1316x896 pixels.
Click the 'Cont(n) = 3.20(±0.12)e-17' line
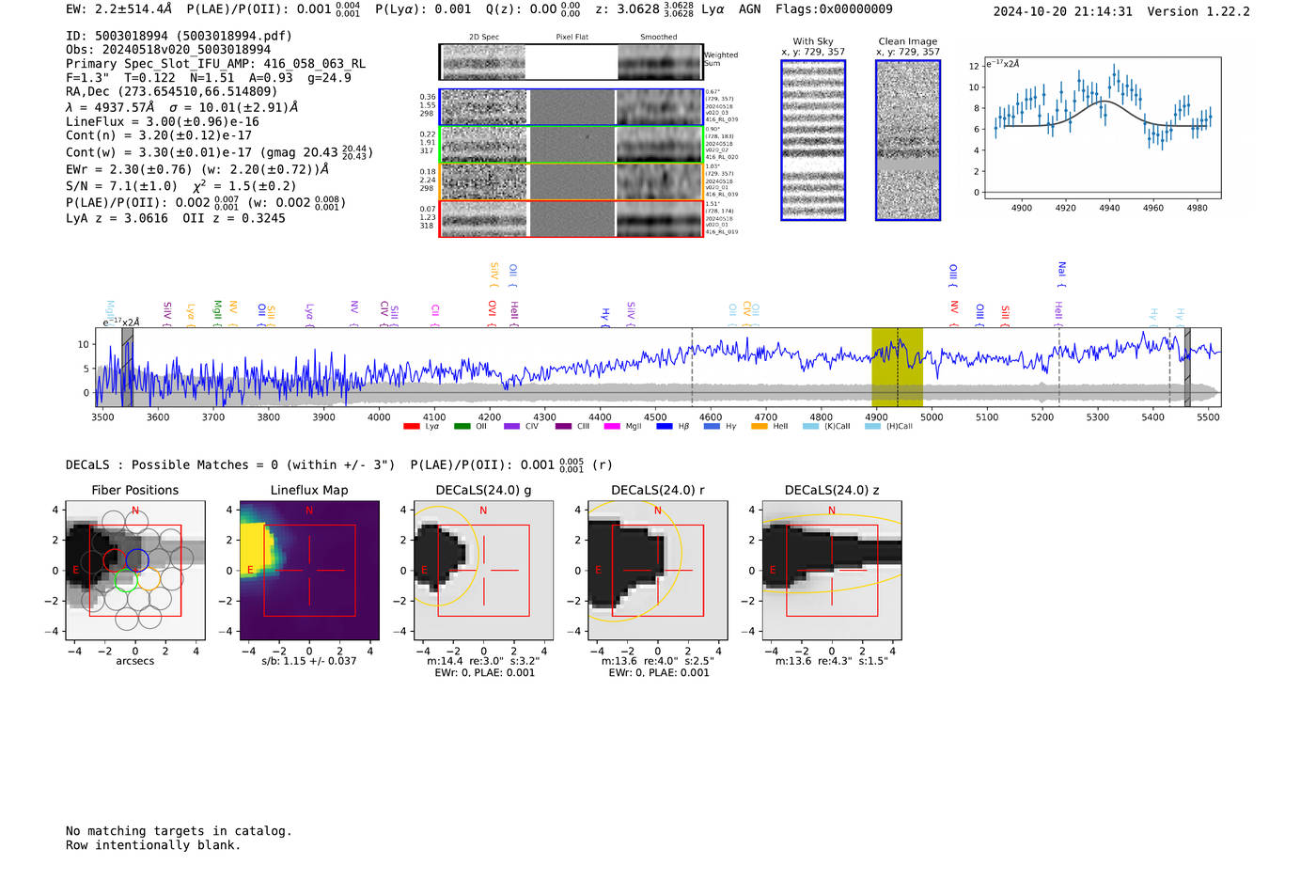[x=159, y=135]
